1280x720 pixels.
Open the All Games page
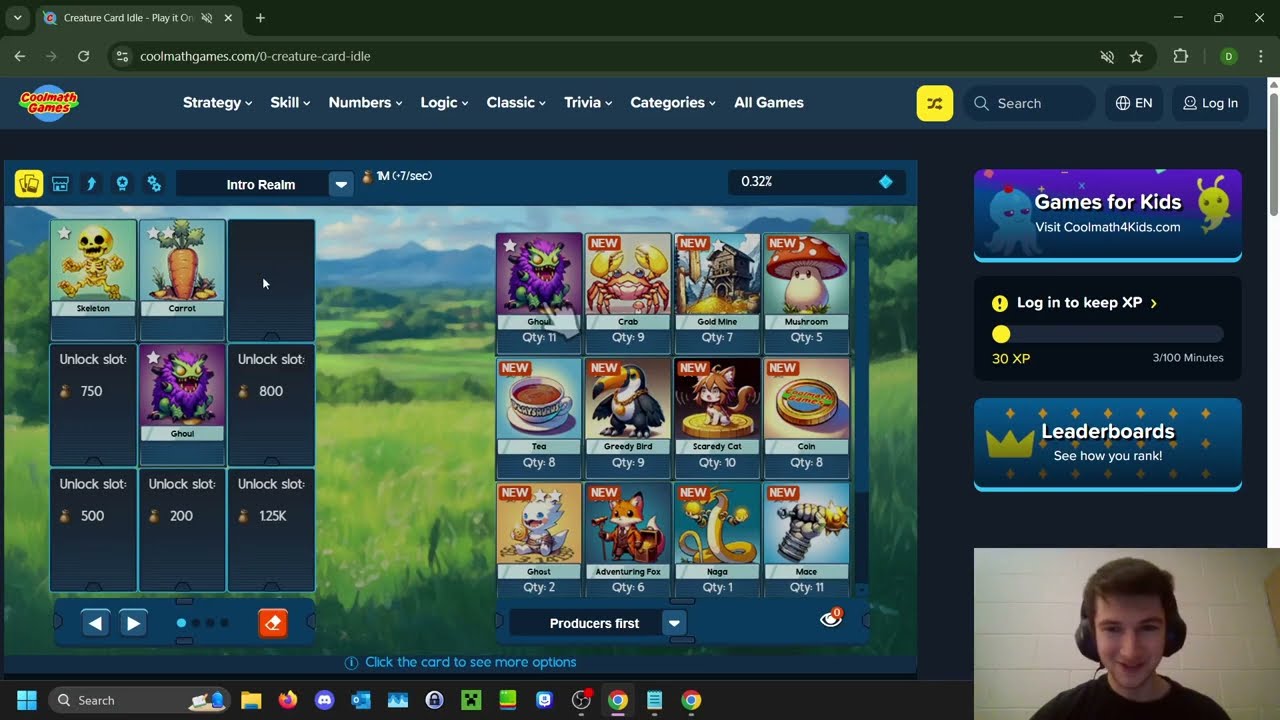(x=769, y=103)
